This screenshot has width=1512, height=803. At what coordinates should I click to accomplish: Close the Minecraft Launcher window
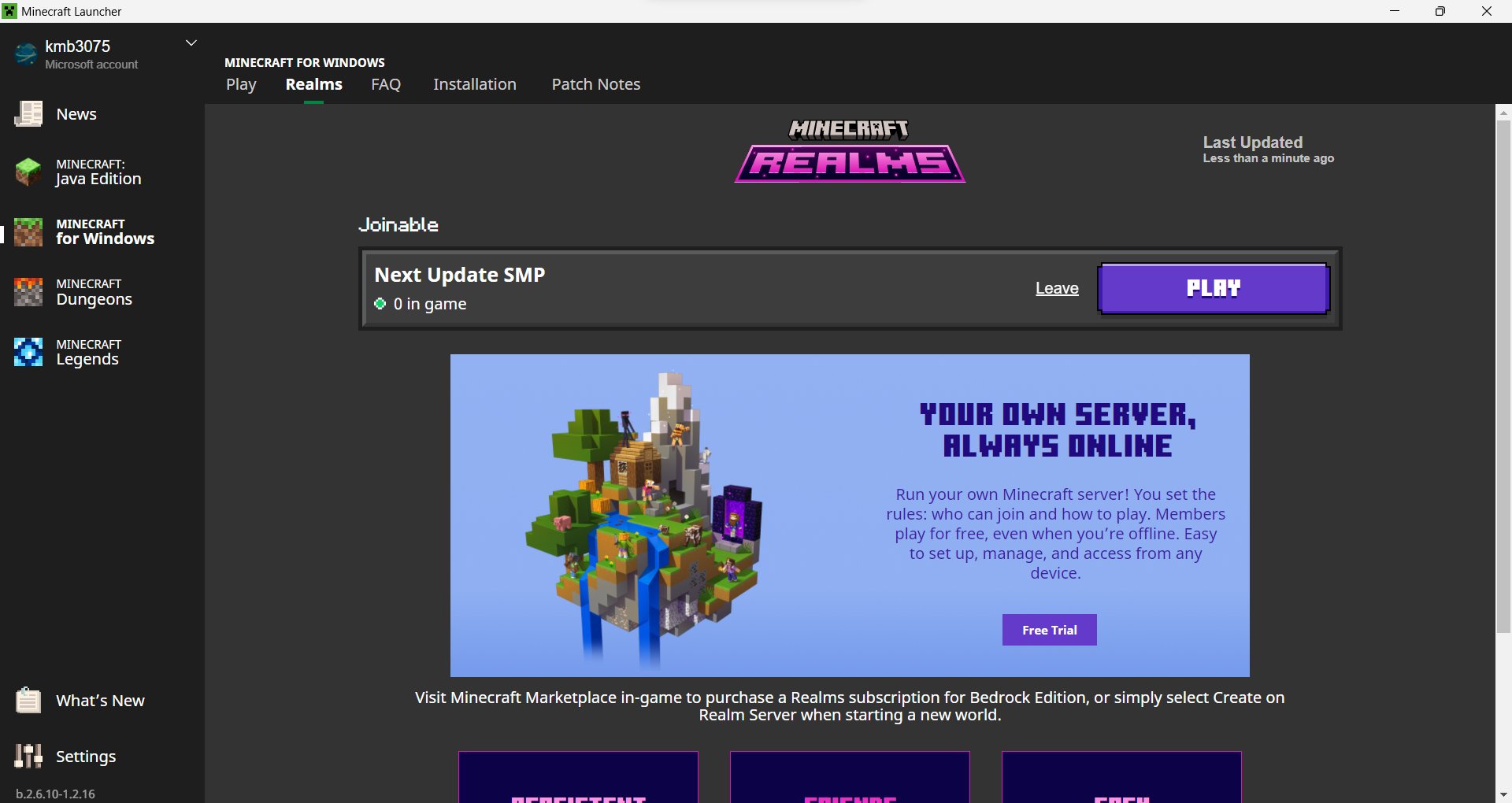1487,11
